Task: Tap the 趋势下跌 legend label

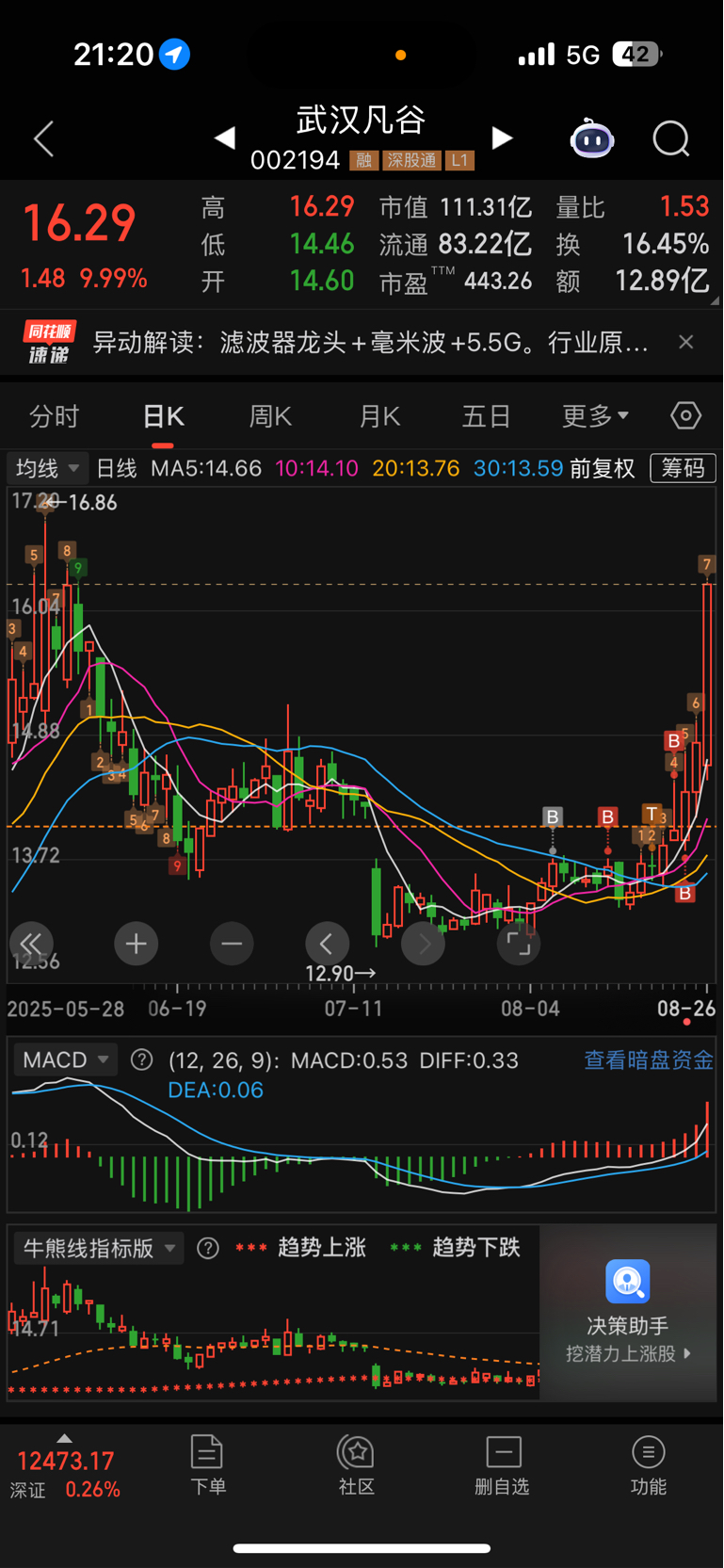Action: pyautogui.click(x=476, y=1248)
